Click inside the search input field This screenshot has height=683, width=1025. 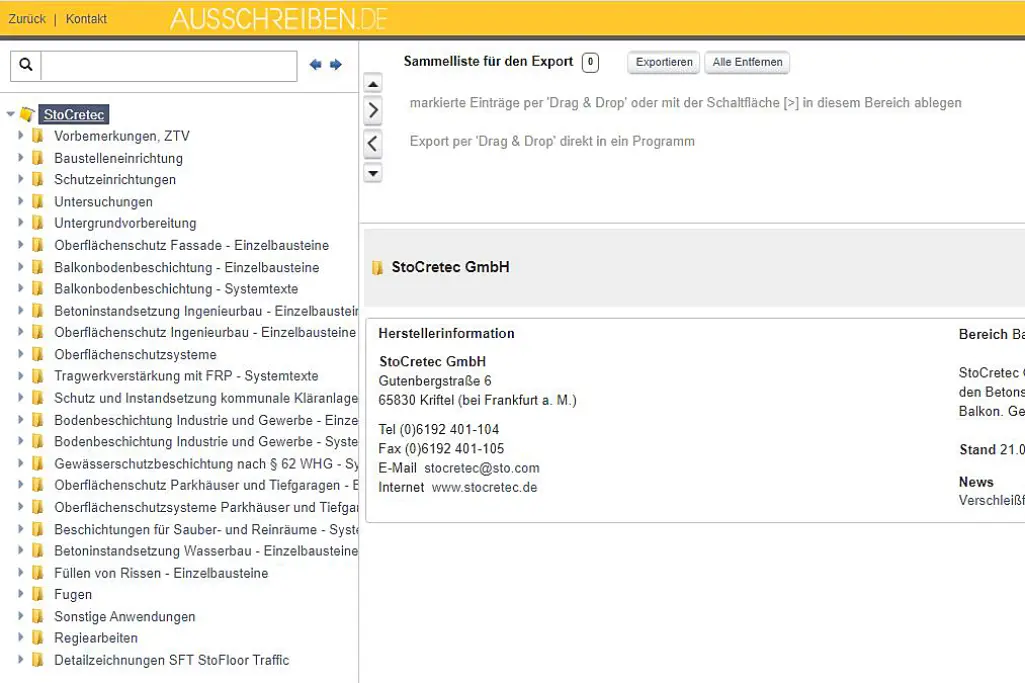click(170, 64)
